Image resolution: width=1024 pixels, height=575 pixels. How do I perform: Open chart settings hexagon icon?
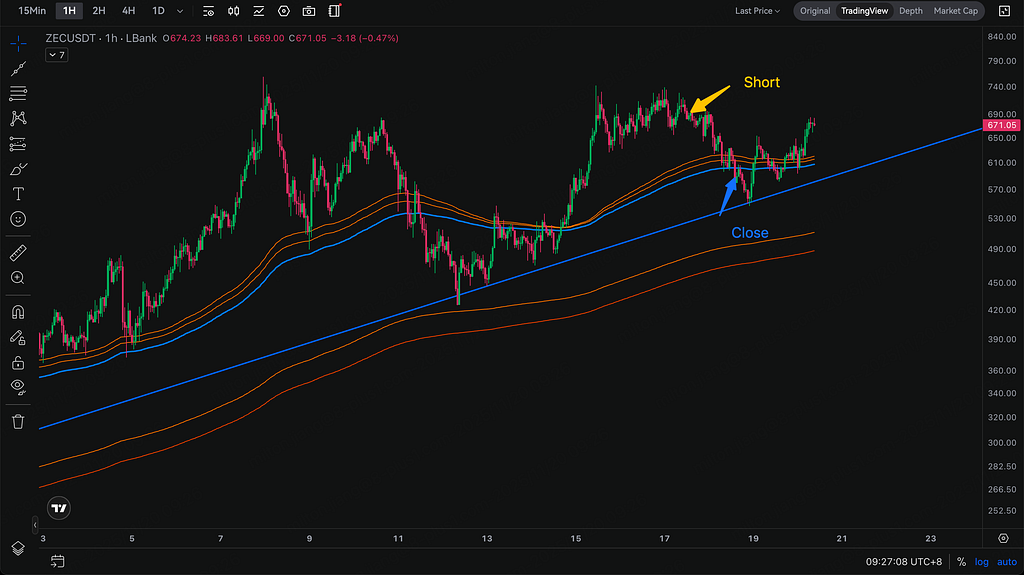point(283,11)
